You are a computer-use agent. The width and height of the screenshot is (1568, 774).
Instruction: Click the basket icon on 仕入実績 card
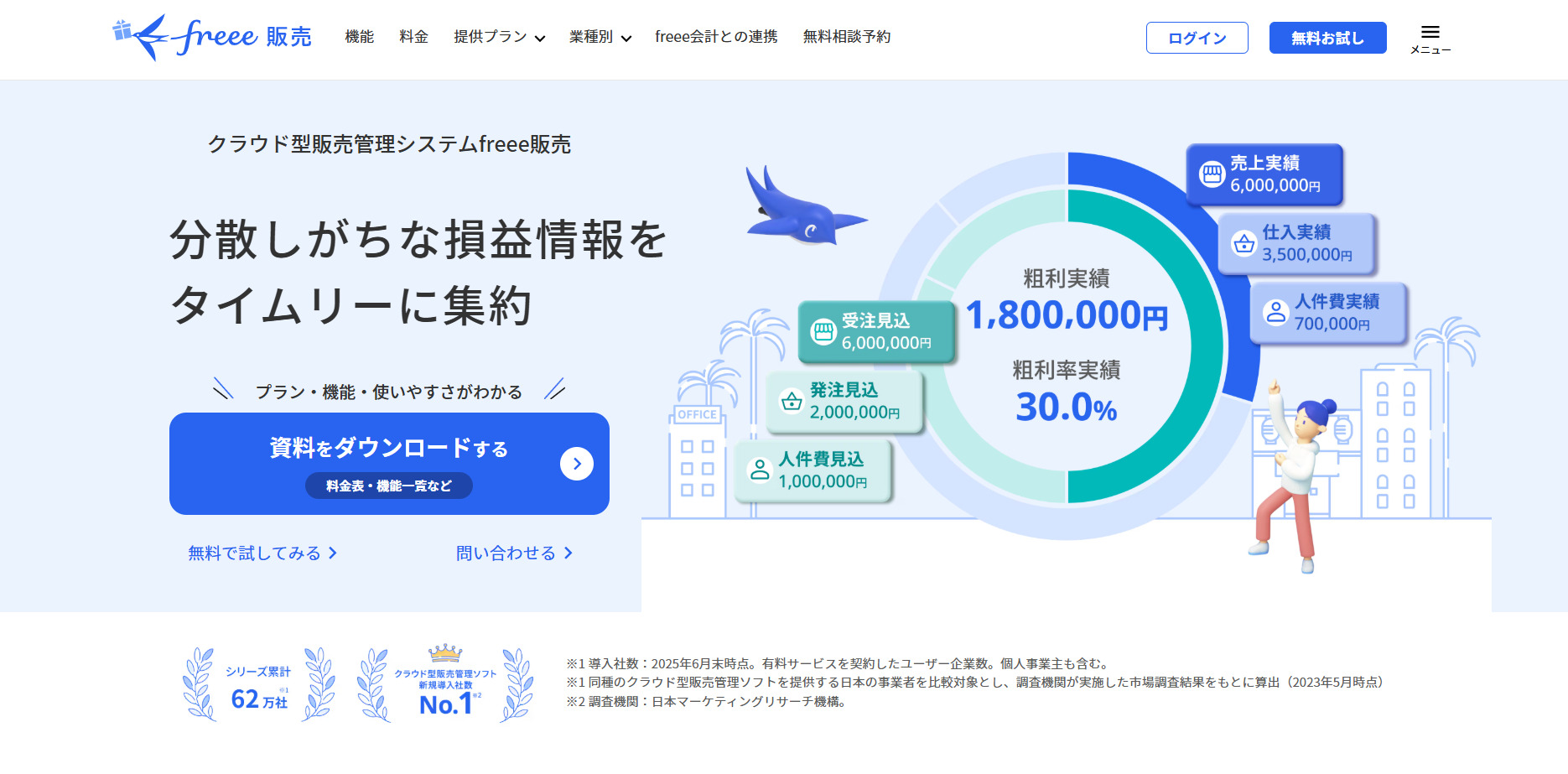coord(1243,244)
